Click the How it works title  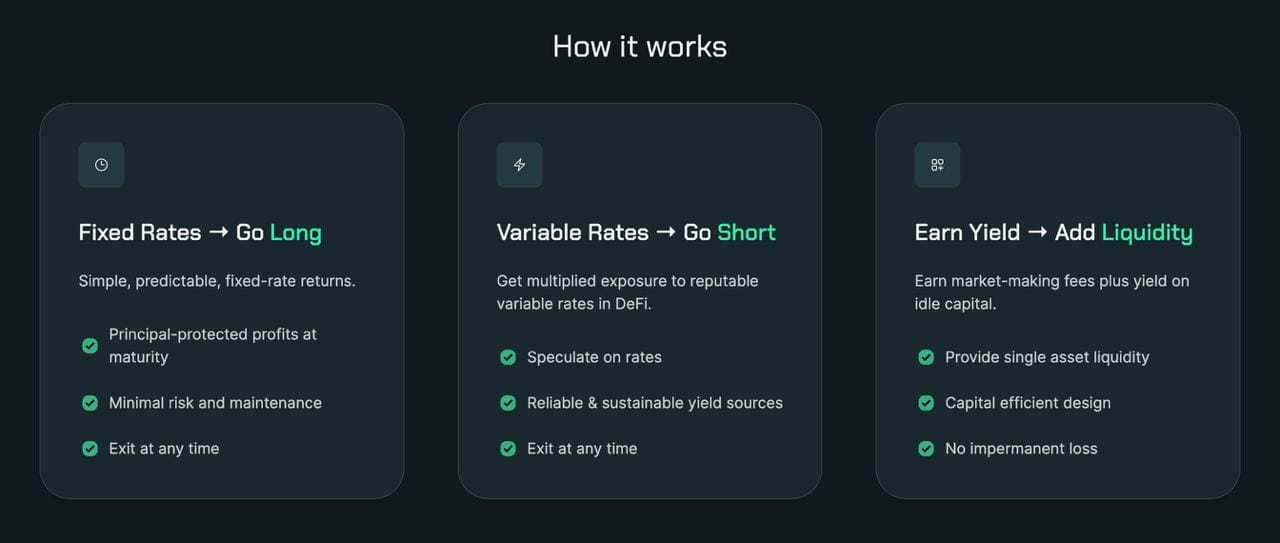(640, 46)
